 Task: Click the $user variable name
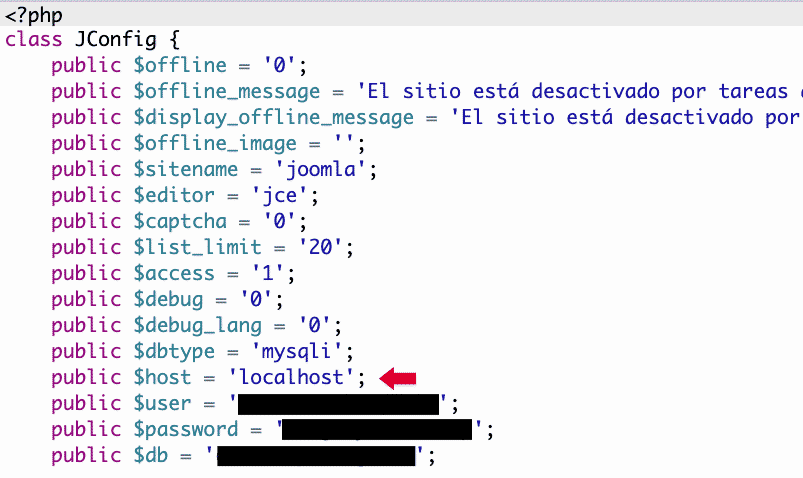(162, 404)
